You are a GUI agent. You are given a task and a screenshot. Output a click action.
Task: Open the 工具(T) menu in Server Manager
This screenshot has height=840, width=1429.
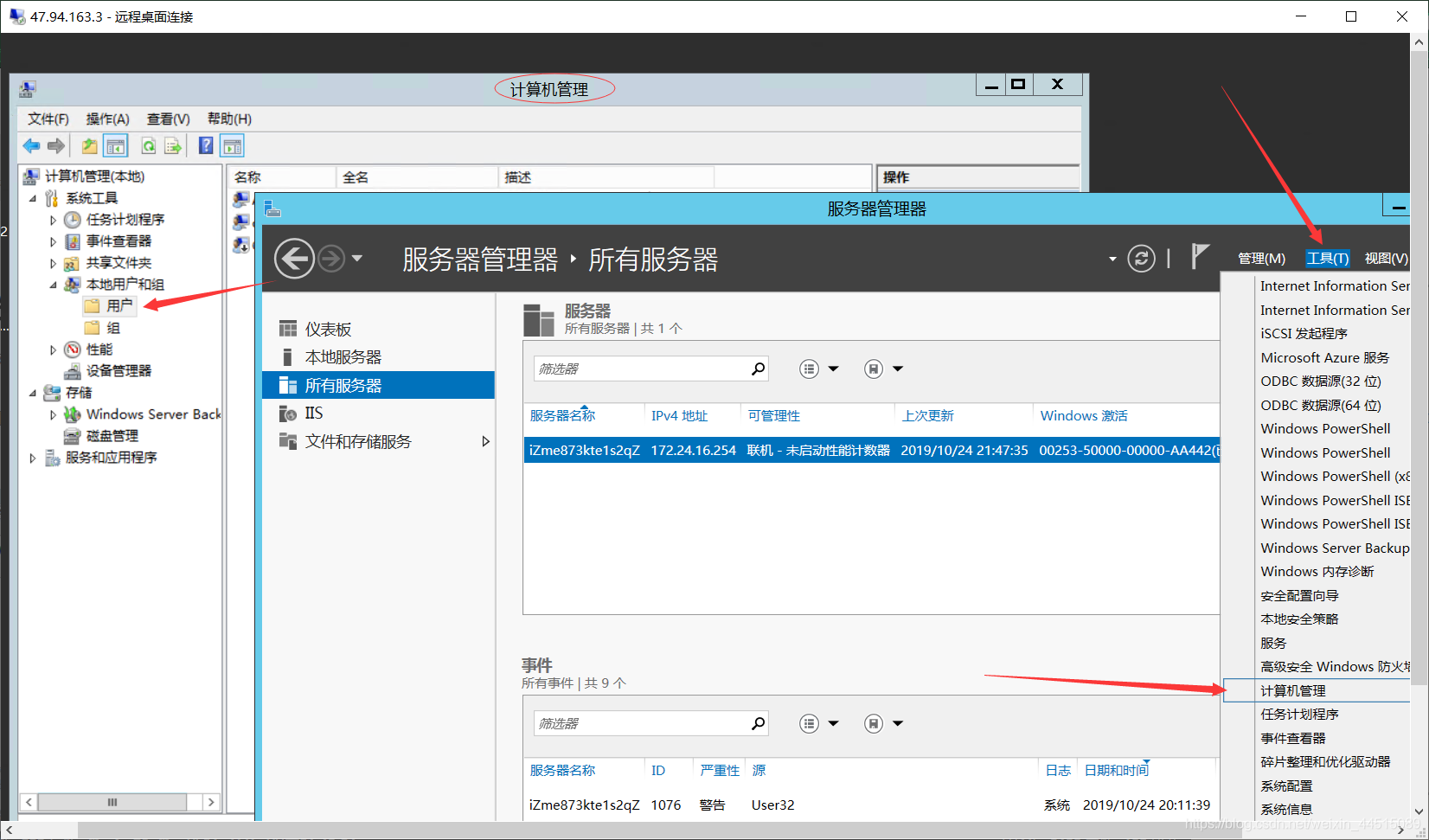(1328, 258)
